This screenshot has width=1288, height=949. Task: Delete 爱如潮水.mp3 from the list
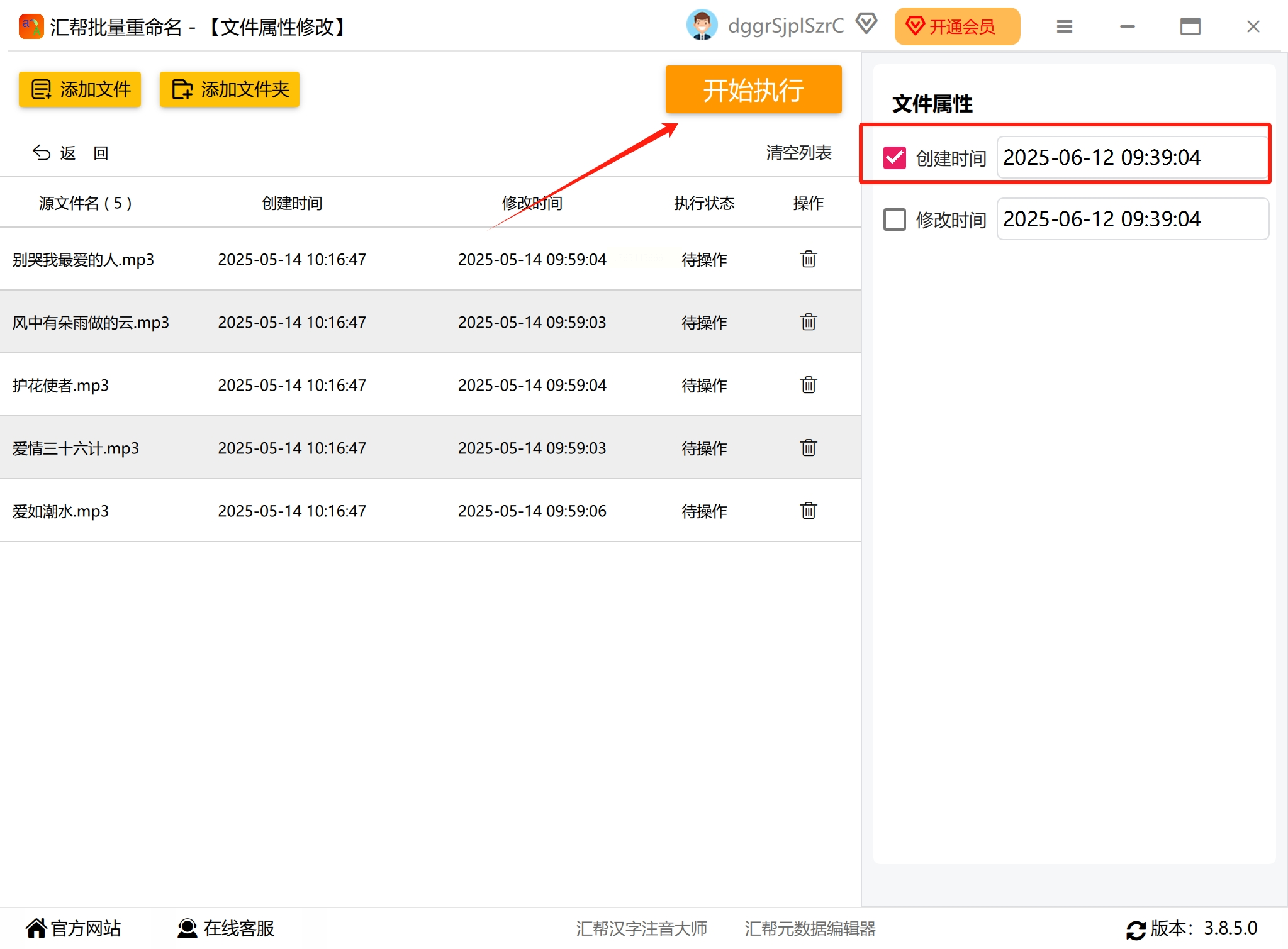point(808,511)
